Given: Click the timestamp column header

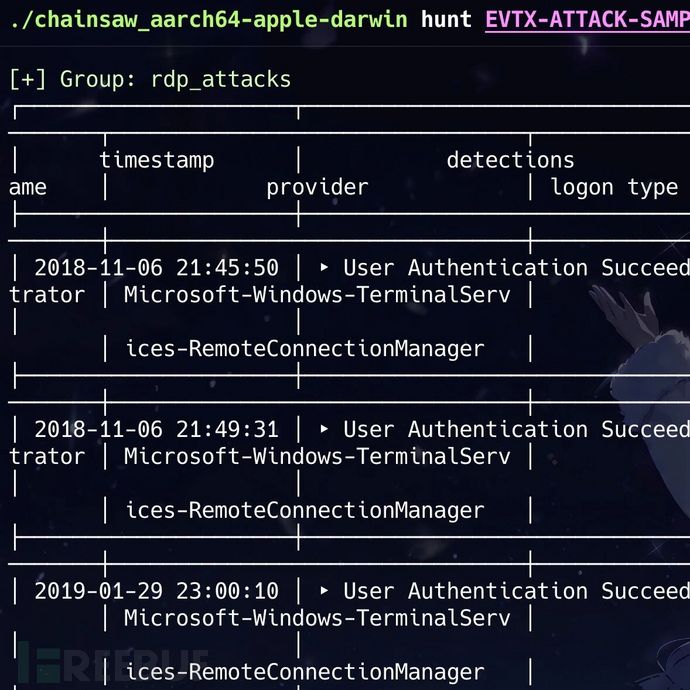Looking at the screenshot, I should [x=157, y=160].
